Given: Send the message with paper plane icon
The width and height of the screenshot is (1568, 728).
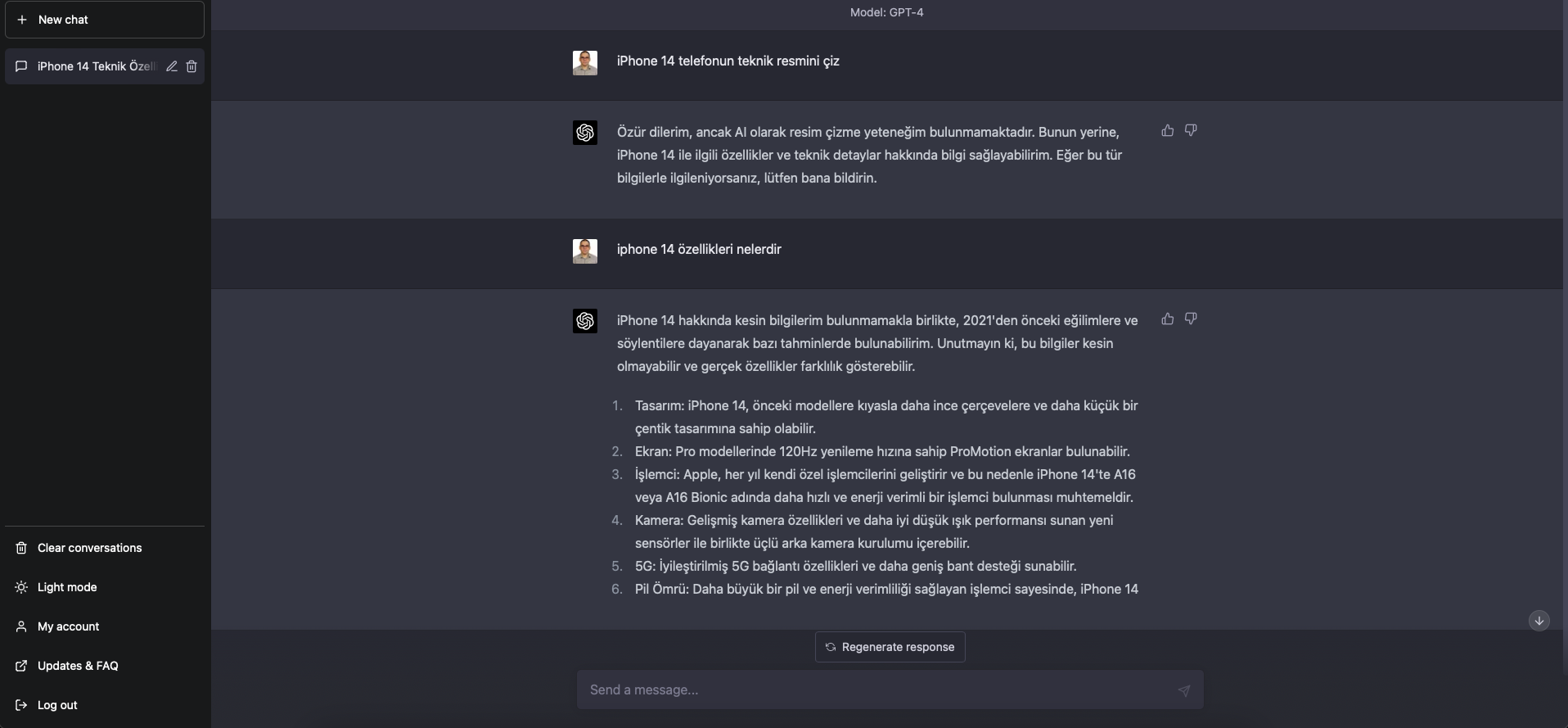Looking at the screenshot, I should (x=1184, y=690).
